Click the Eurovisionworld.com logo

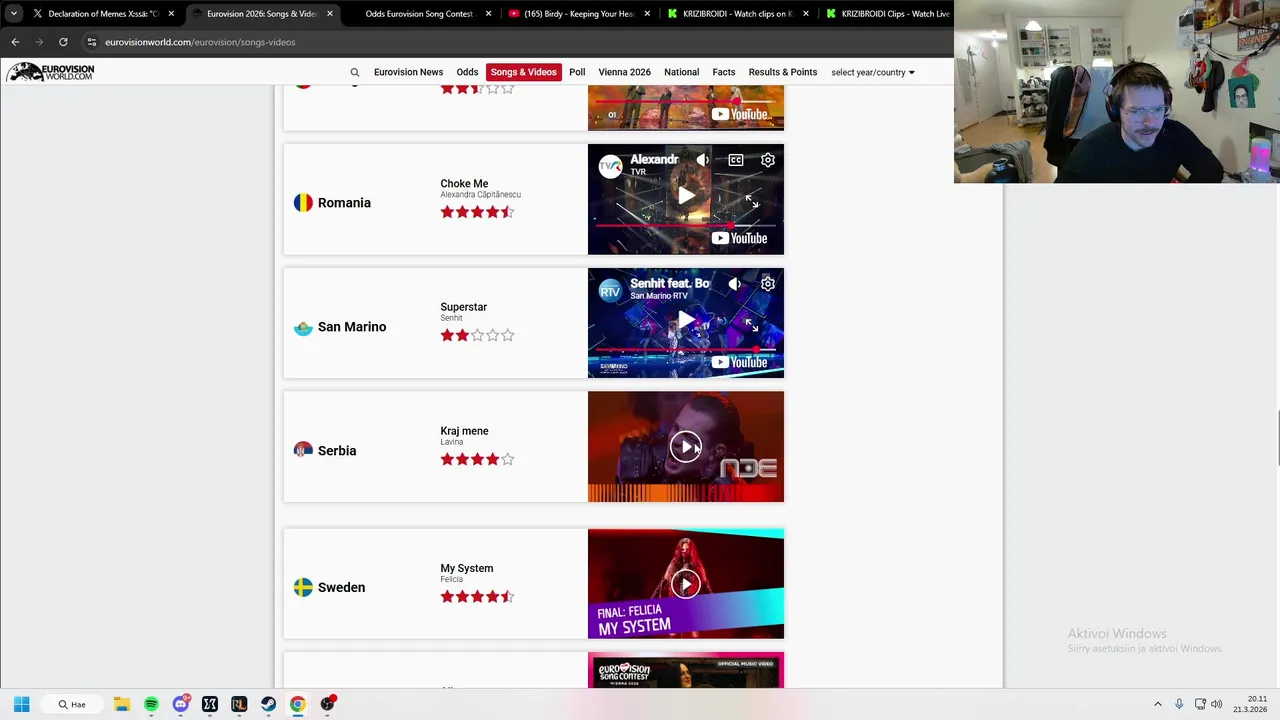tap(50, 72)
